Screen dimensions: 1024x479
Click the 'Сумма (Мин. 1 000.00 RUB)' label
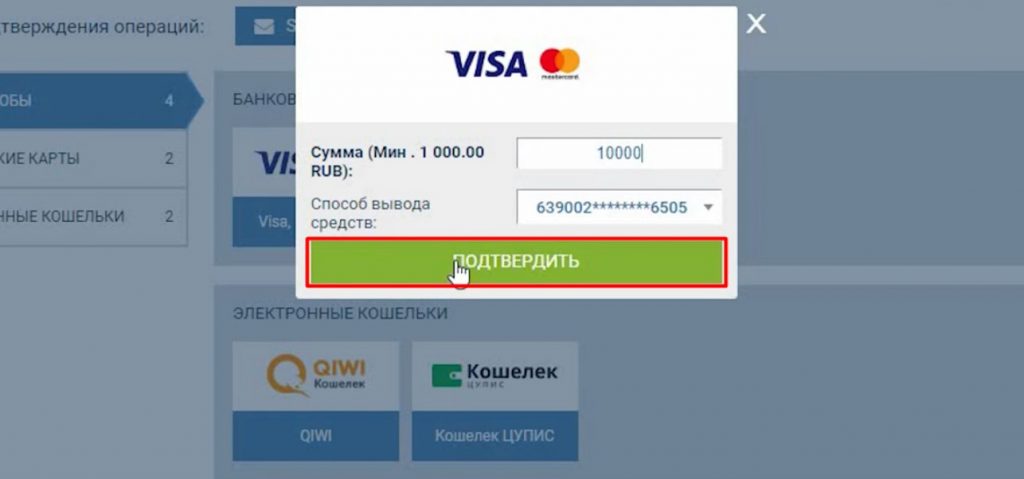tap(397, 161)
